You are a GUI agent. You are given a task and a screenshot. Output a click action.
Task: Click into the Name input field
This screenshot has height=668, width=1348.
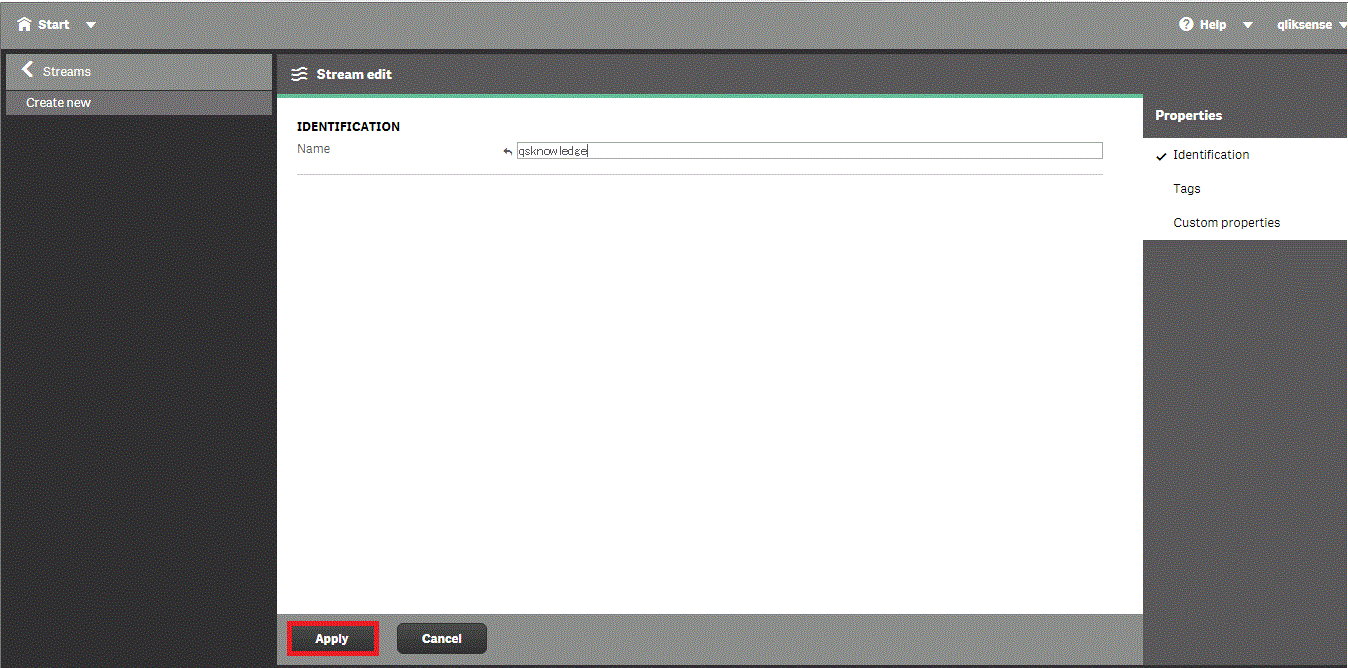point(808,151)
